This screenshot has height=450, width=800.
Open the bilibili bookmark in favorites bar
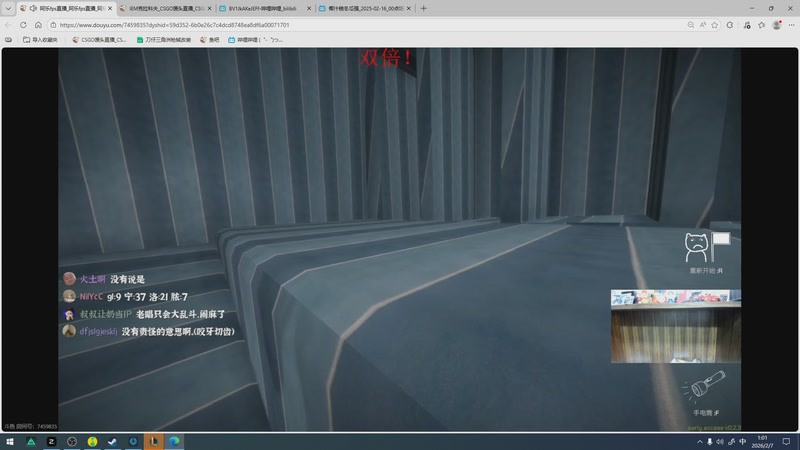coord(255,39)
